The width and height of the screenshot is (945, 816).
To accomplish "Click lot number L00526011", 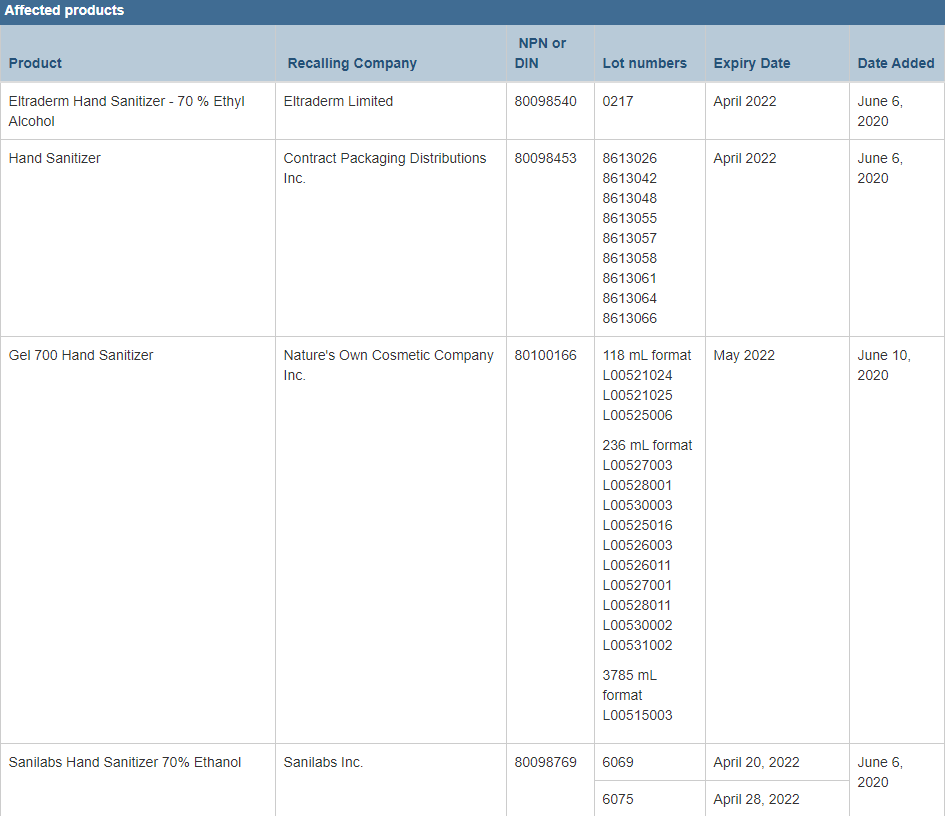I will [636, 565].
